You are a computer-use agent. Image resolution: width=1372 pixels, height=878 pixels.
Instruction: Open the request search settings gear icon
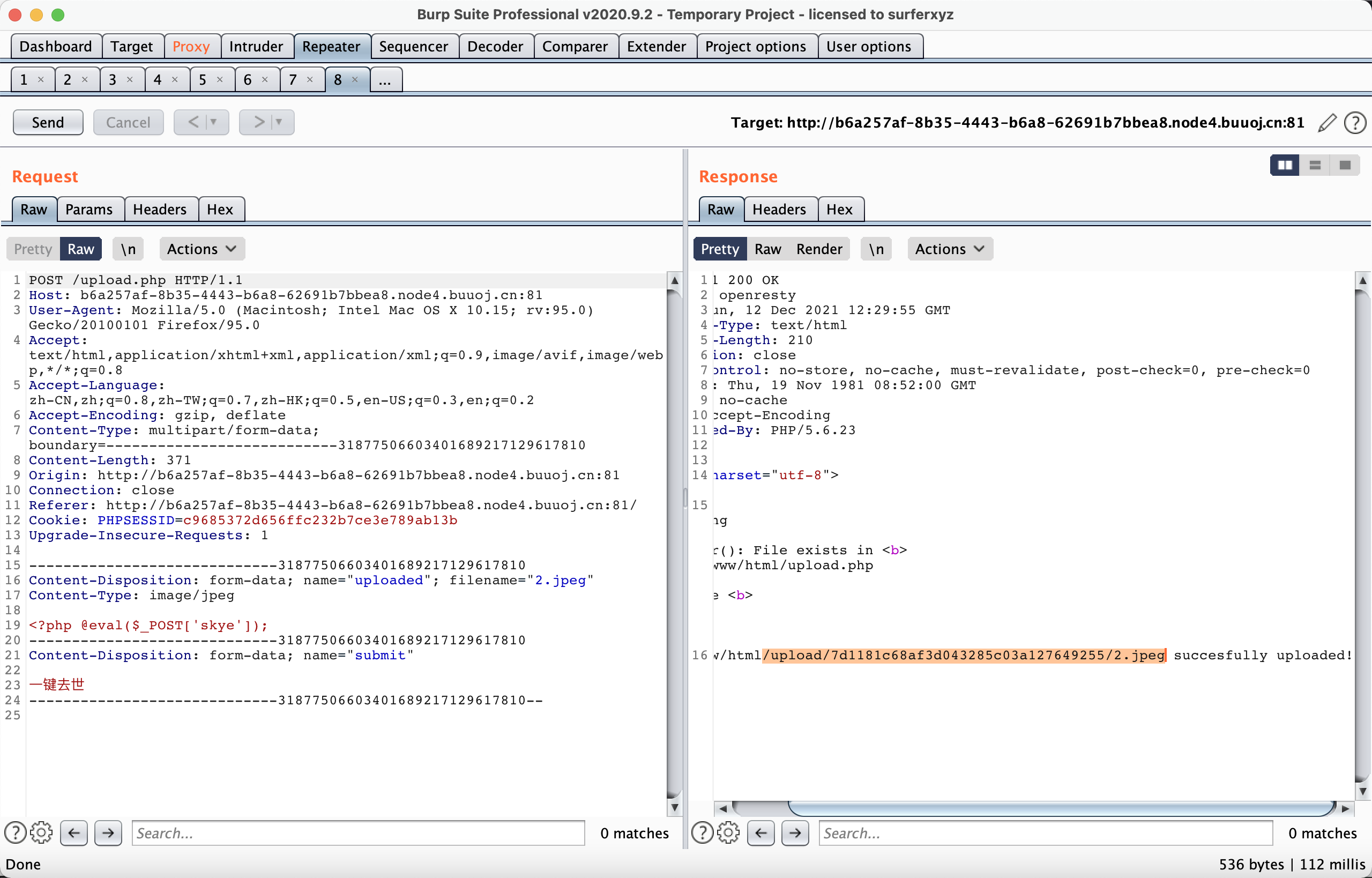(x=41, y=833)
